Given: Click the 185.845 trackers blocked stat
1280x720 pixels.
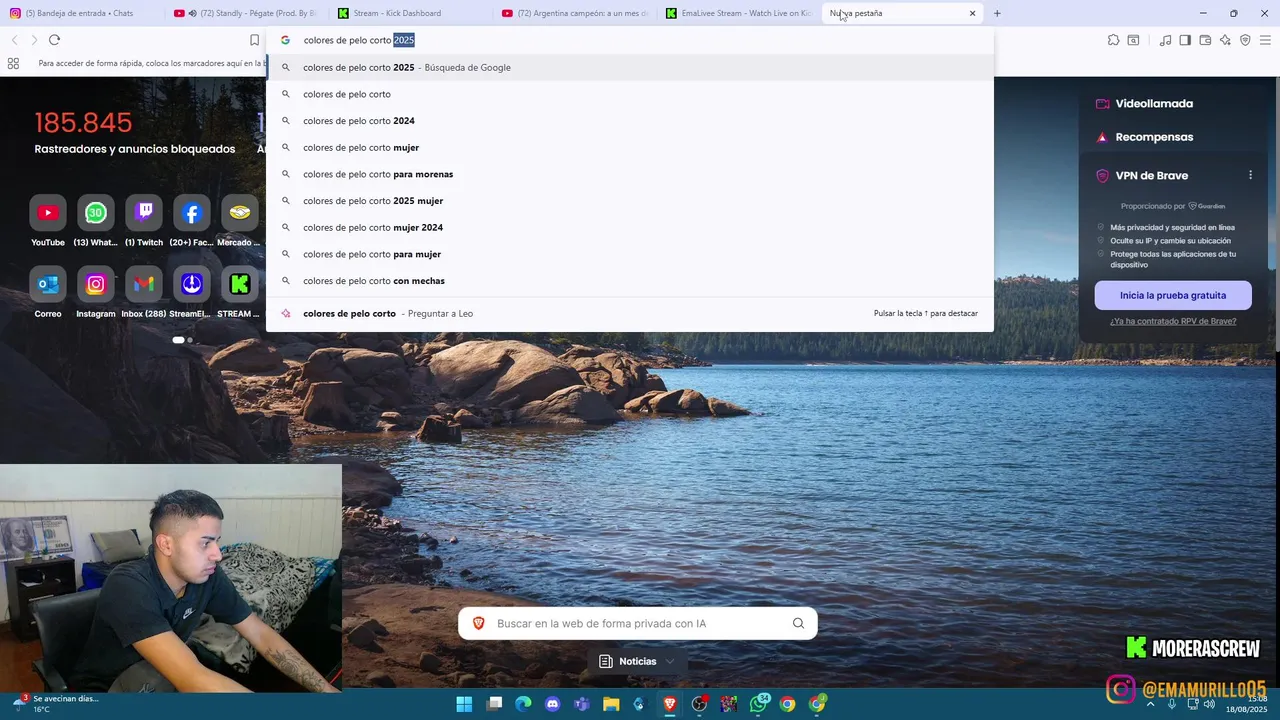Looking at the screenshot, I should 84,123.
